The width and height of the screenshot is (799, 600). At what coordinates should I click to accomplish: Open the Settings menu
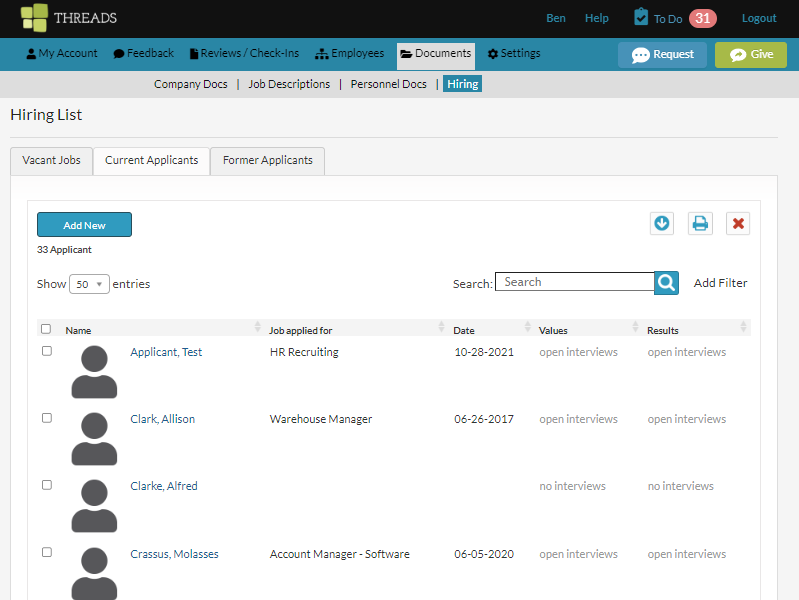click(514, 54)
